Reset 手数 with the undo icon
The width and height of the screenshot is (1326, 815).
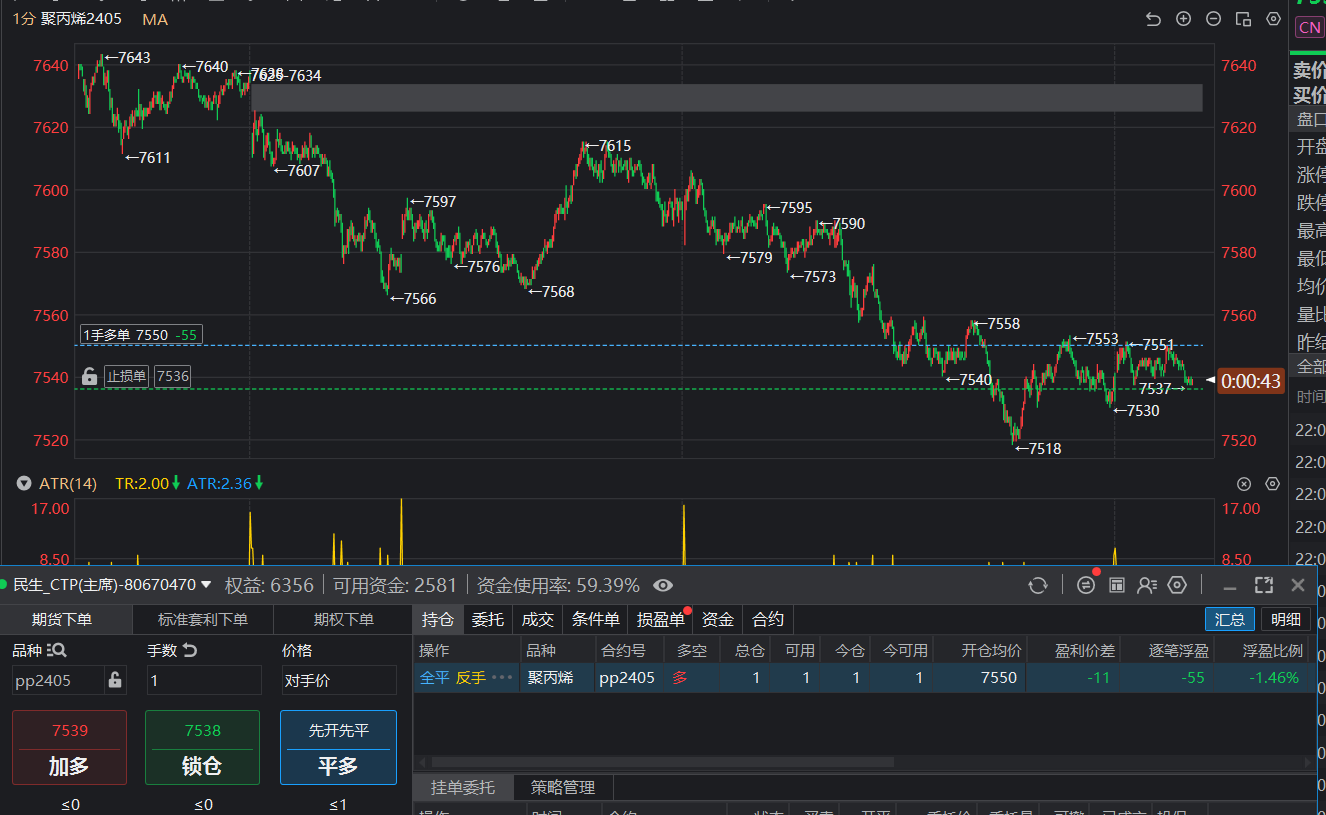click(189, 650)
